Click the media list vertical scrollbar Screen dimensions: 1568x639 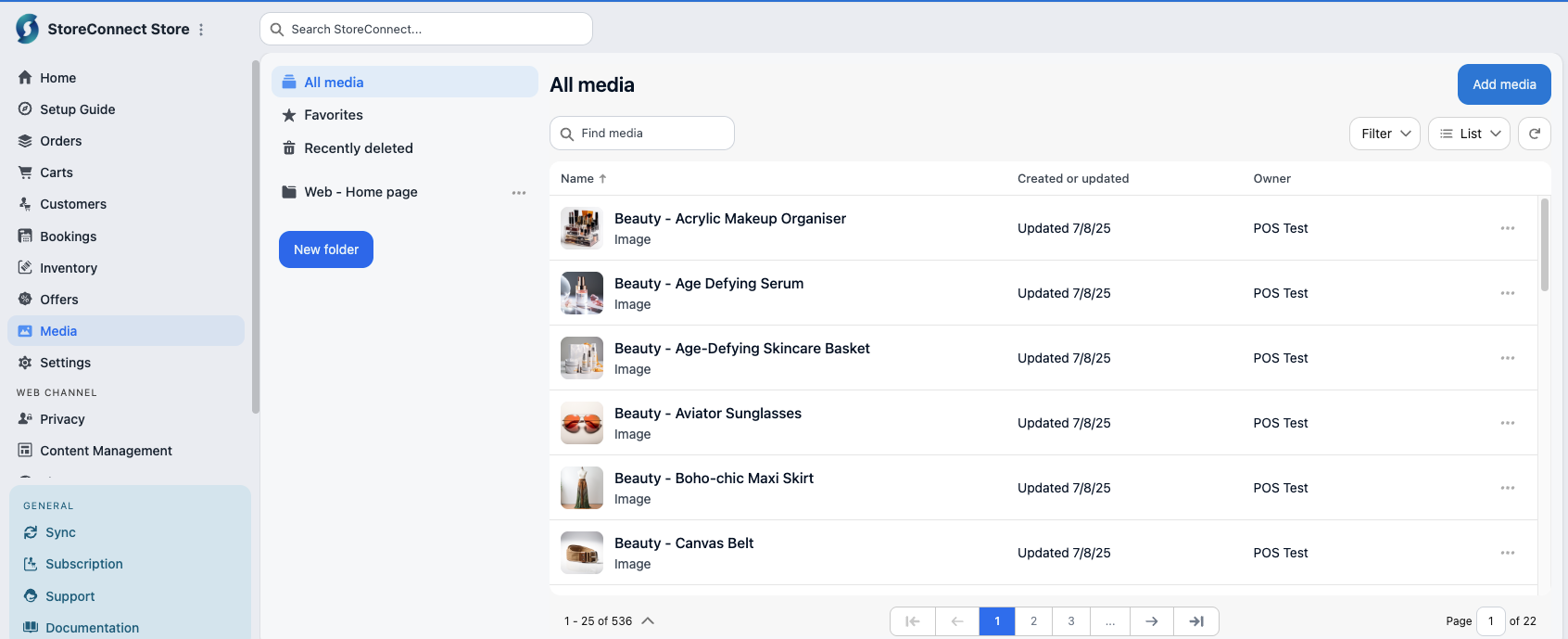1545,245
